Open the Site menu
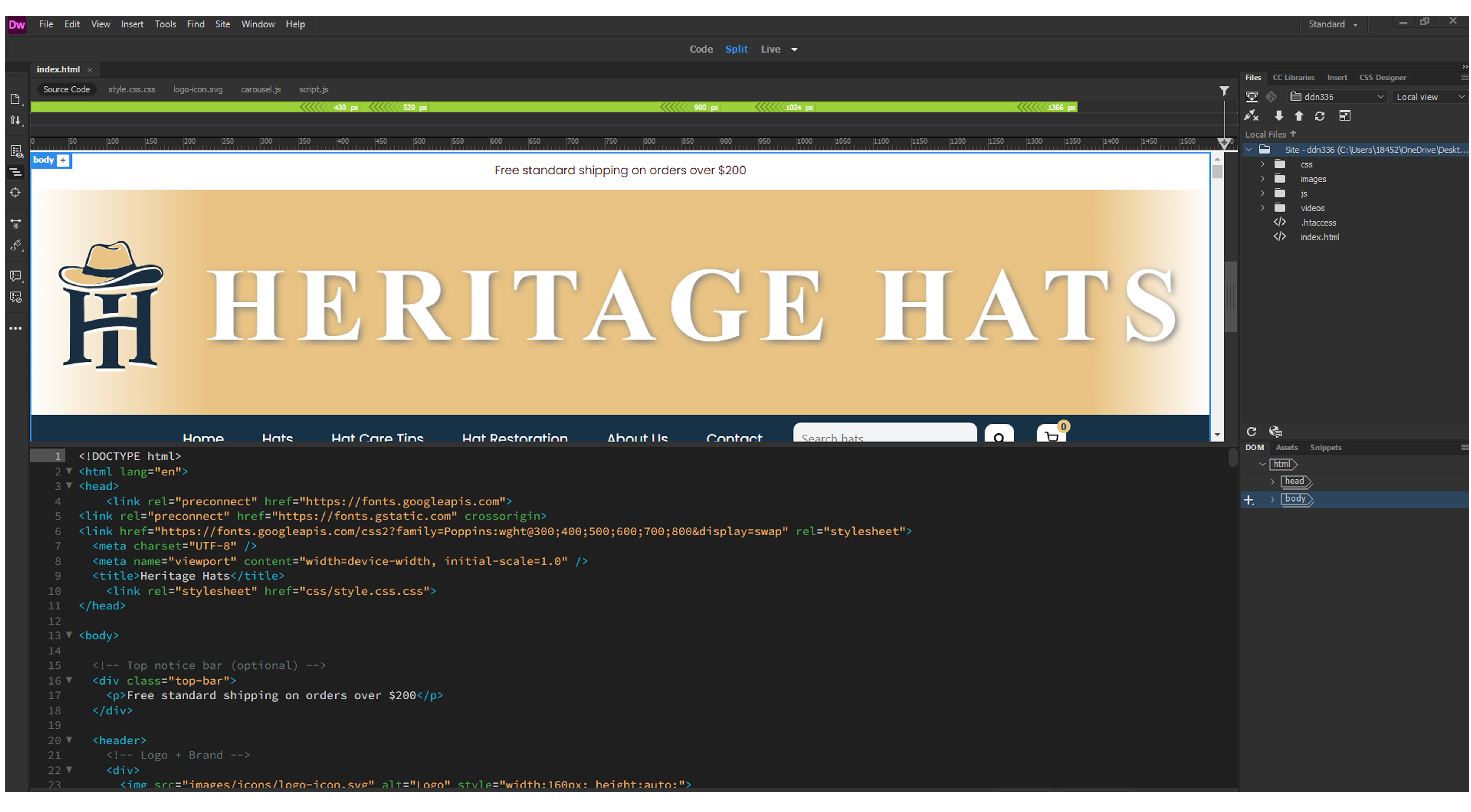The height and width of the screenshot is (812, 1471). tap(222, 24)
